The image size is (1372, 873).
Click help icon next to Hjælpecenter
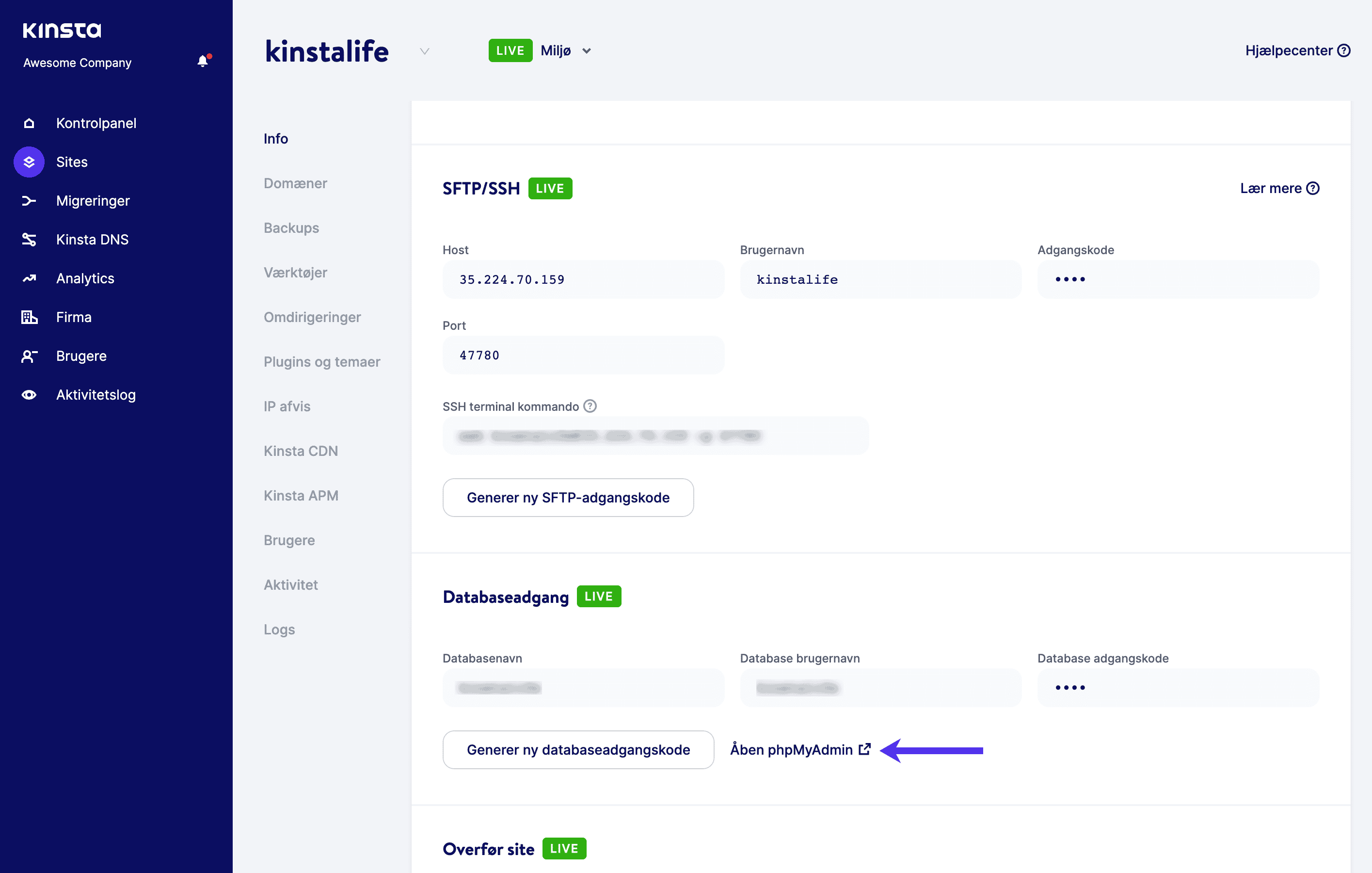coord(1343,51)
